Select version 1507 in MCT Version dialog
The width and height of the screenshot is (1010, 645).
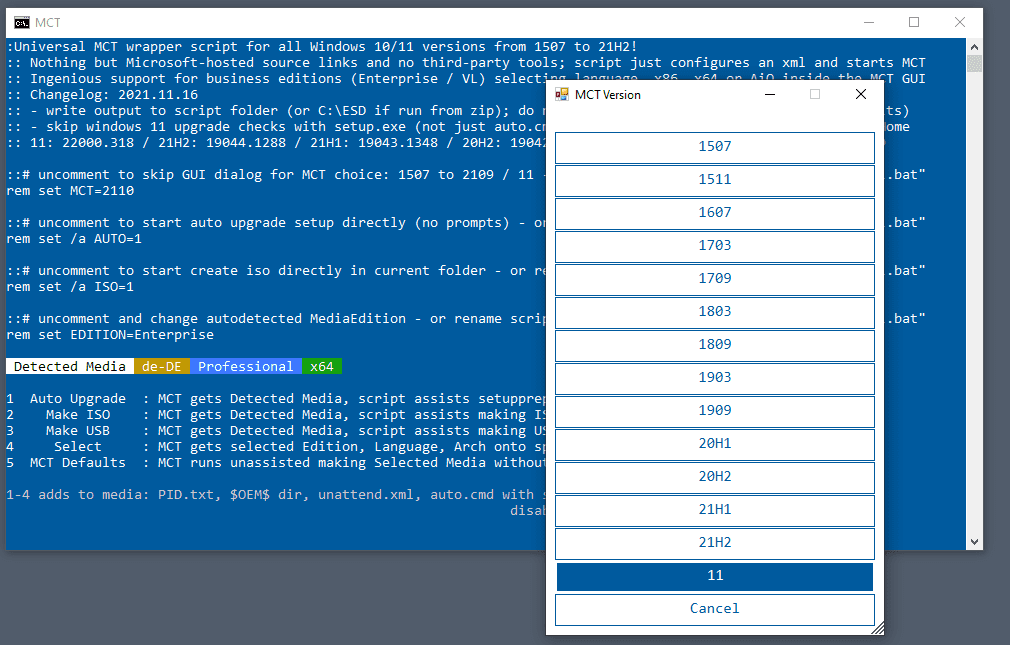714,147
